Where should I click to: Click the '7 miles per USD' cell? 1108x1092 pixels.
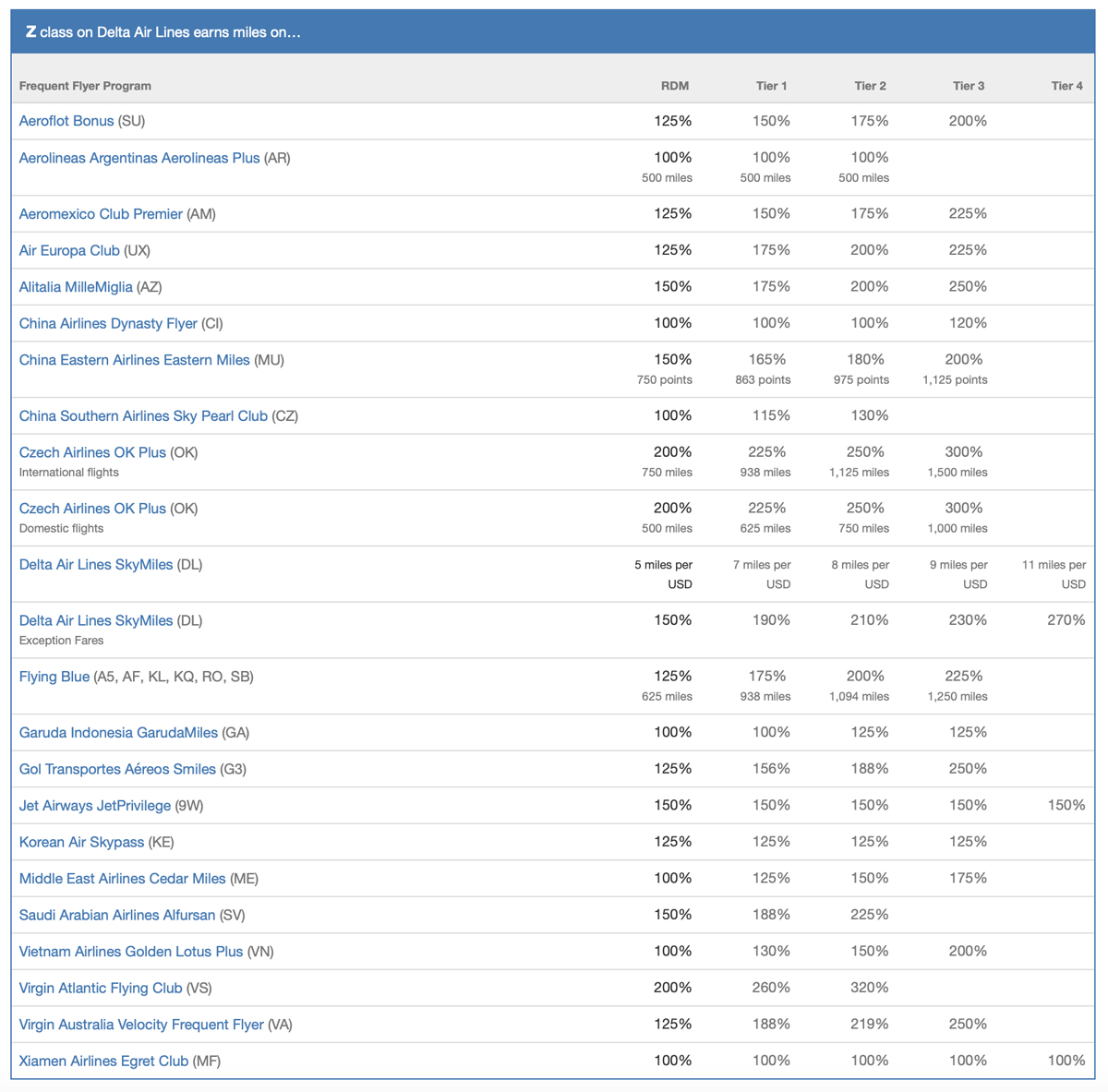[x=763, y=574]
